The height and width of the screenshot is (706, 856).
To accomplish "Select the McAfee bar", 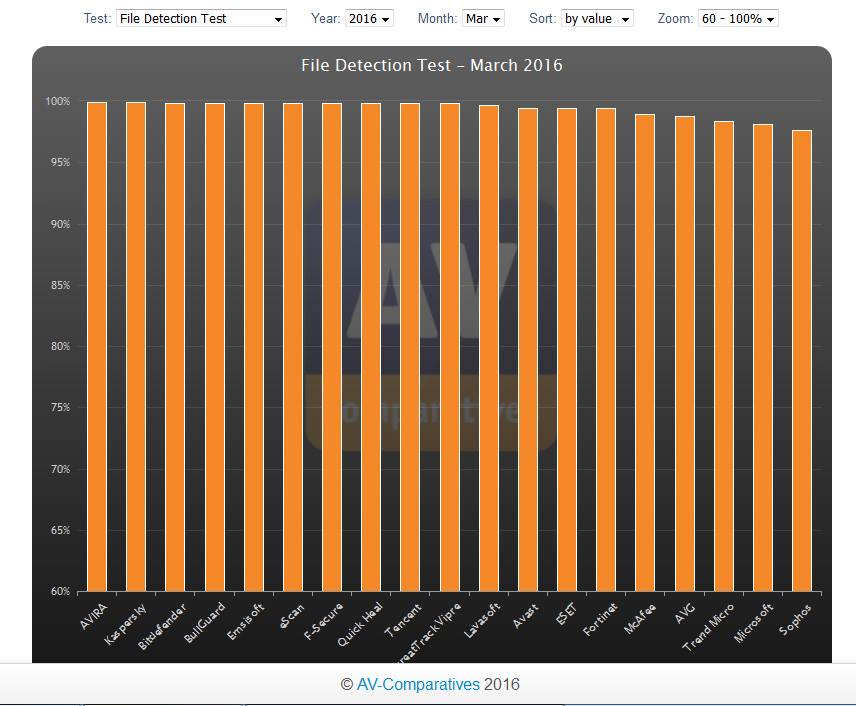I will [x=645, y=353].
